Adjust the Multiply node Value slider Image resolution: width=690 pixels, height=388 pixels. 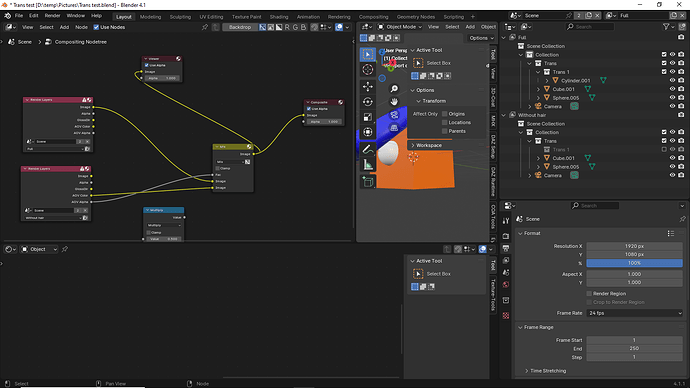(x=163, y=239)
